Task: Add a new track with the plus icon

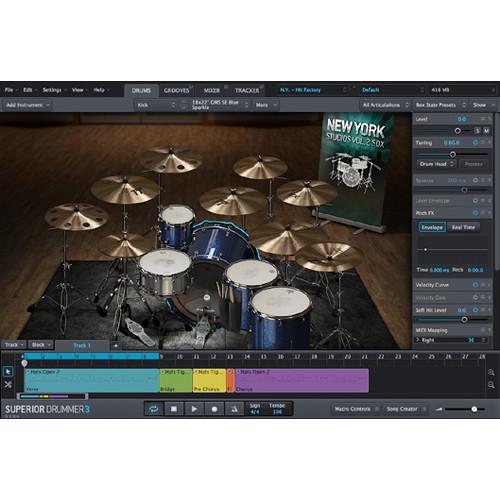Action: pyautogui.click(x=116, y=346)
